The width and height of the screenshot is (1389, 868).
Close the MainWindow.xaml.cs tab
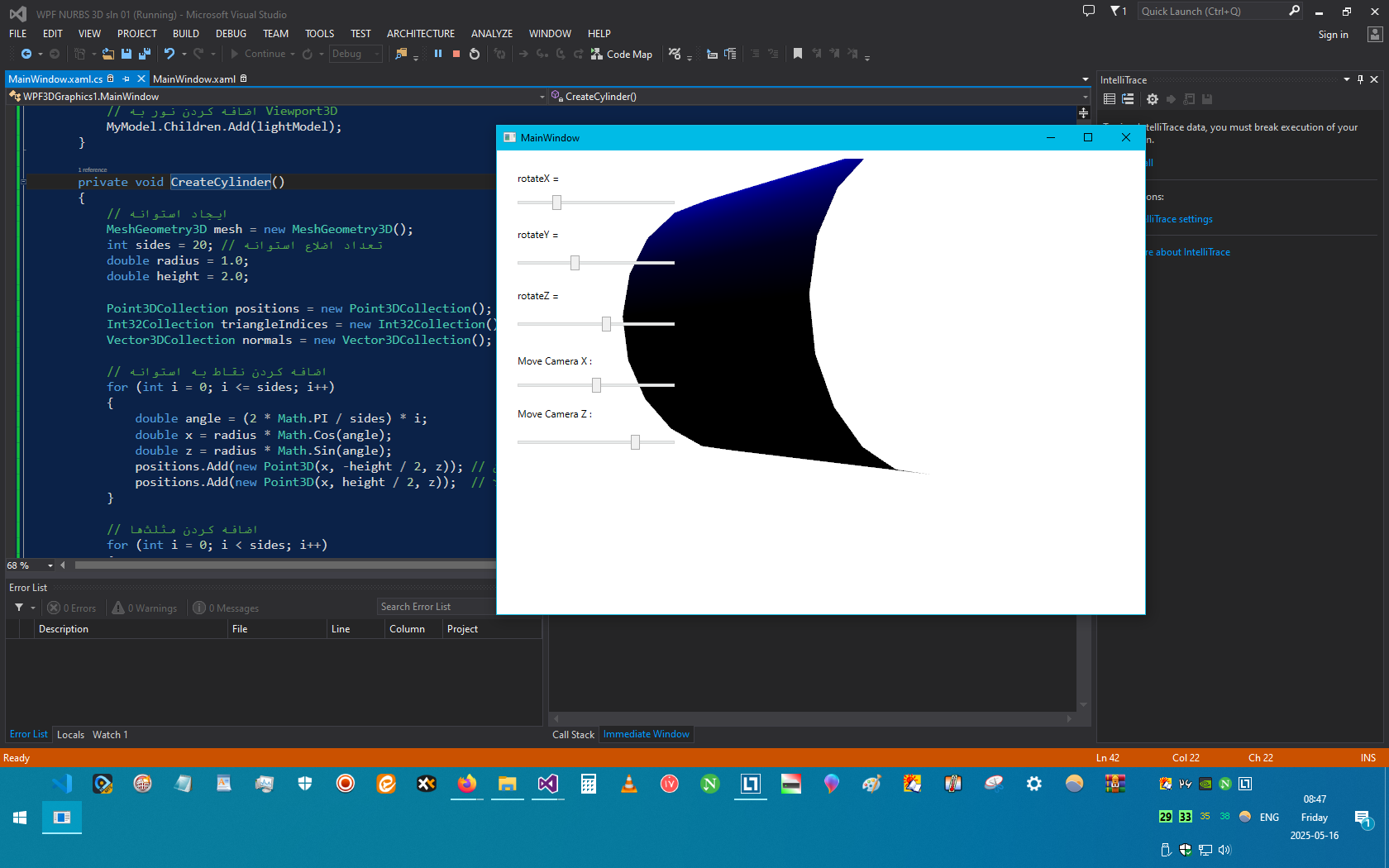141,79
